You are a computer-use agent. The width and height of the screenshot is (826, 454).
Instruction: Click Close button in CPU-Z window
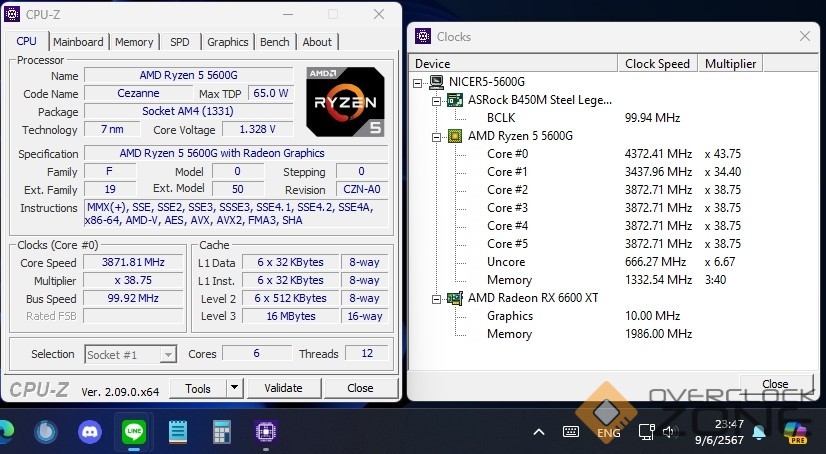click(x=360, y=388)
